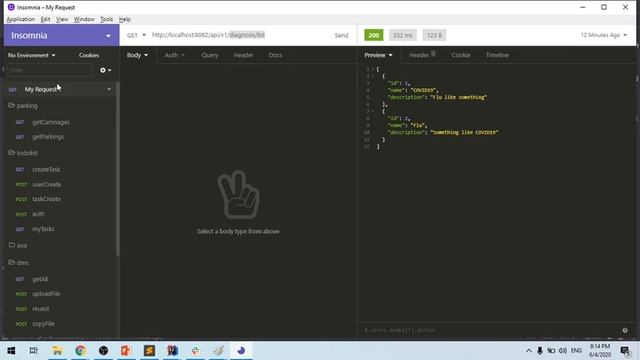The width and height of the screenshot is (640, 360).
Task: Collapse the todolist folder
Action: pos(23,153)
